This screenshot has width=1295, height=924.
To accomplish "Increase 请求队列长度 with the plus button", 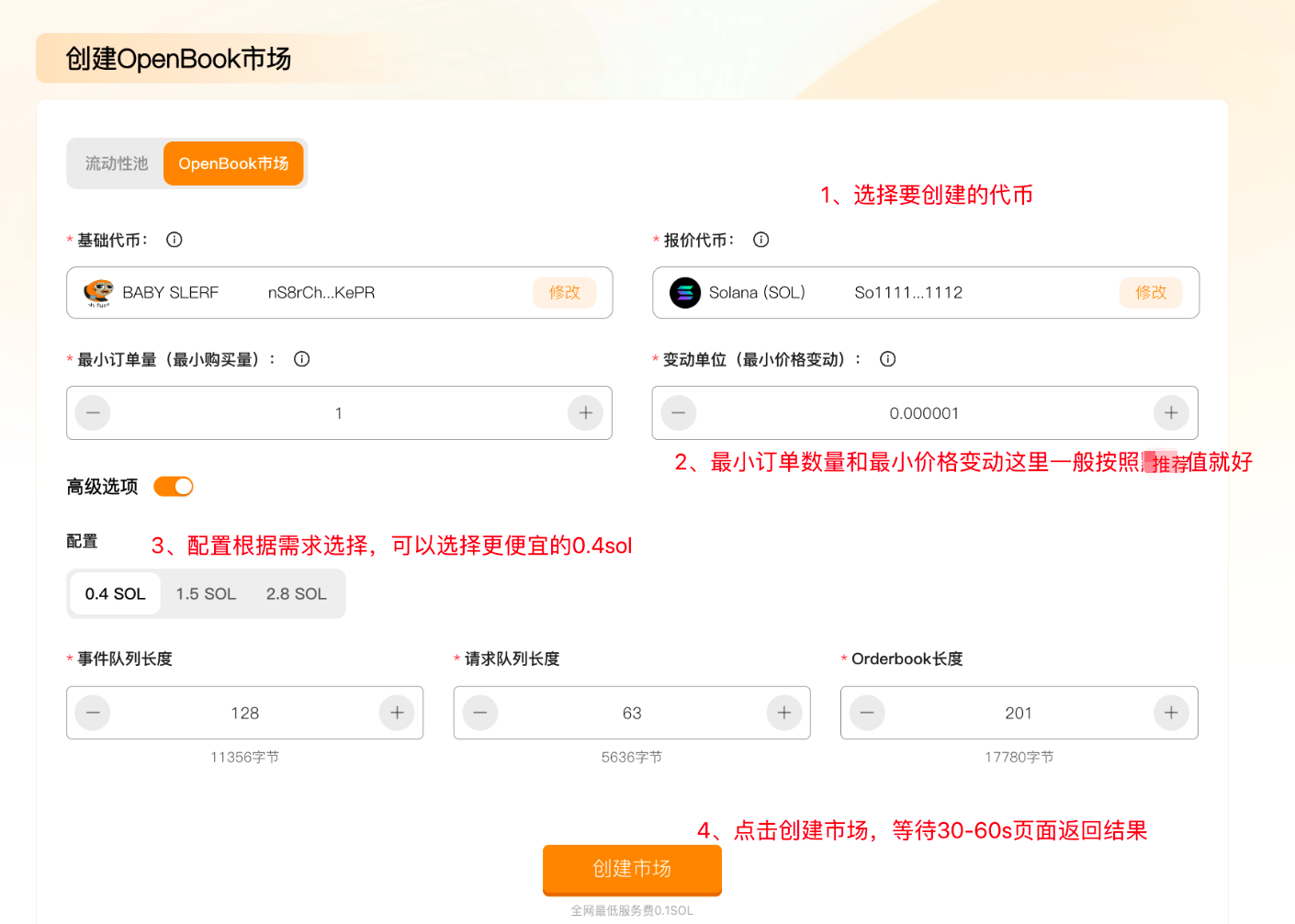I will pos(784,713).
